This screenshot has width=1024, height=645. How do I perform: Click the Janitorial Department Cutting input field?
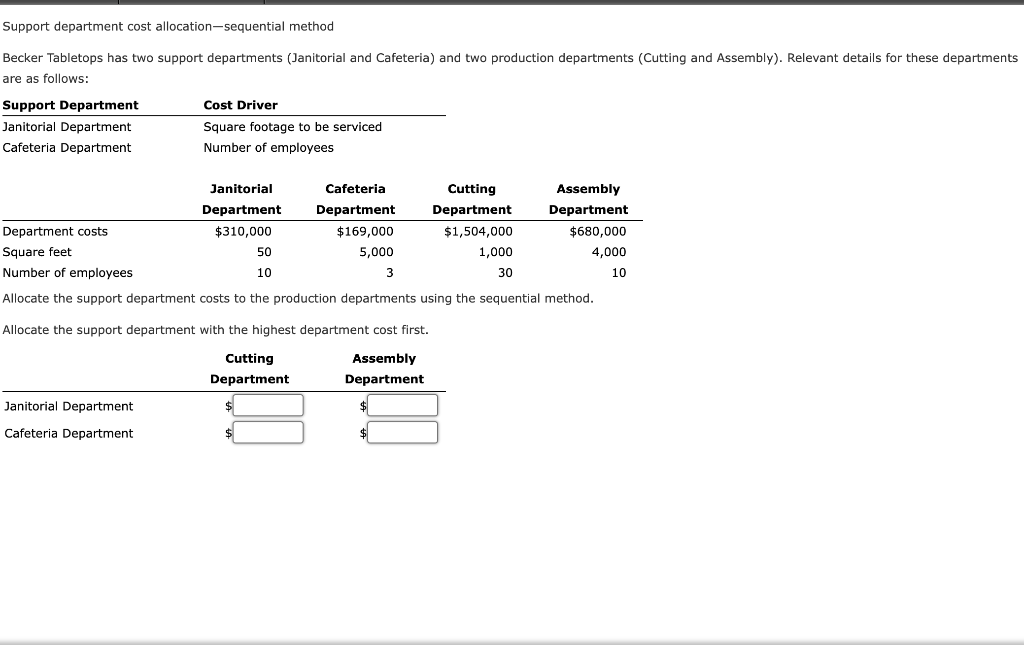click(x=266, y=405)
